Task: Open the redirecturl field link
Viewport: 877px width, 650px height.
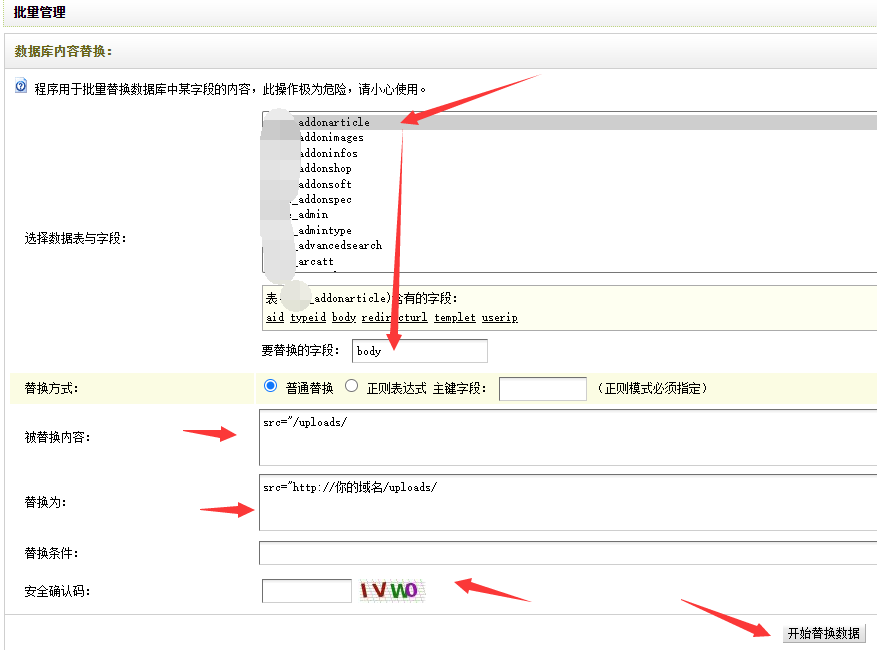Action: pos(395,317)
